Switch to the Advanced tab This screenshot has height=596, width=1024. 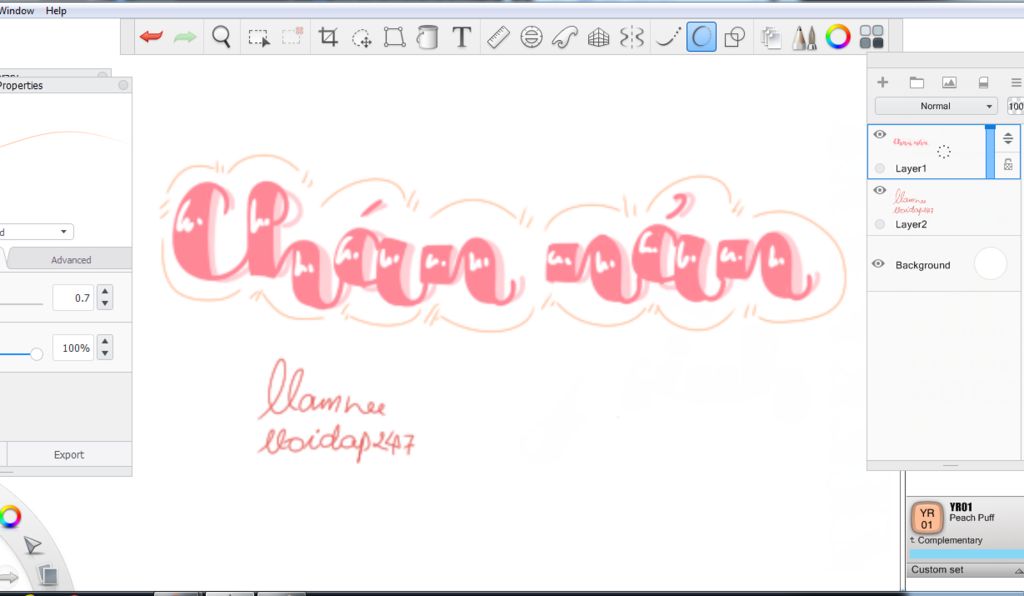pos(71,260)
